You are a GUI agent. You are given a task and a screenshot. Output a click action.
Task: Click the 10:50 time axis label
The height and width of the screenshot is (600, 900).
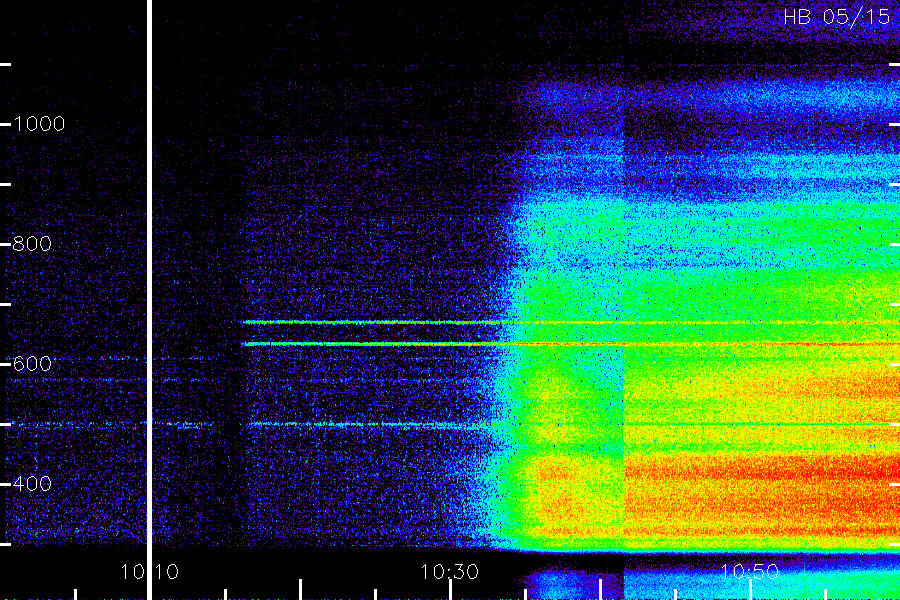(x=749, y=572)
